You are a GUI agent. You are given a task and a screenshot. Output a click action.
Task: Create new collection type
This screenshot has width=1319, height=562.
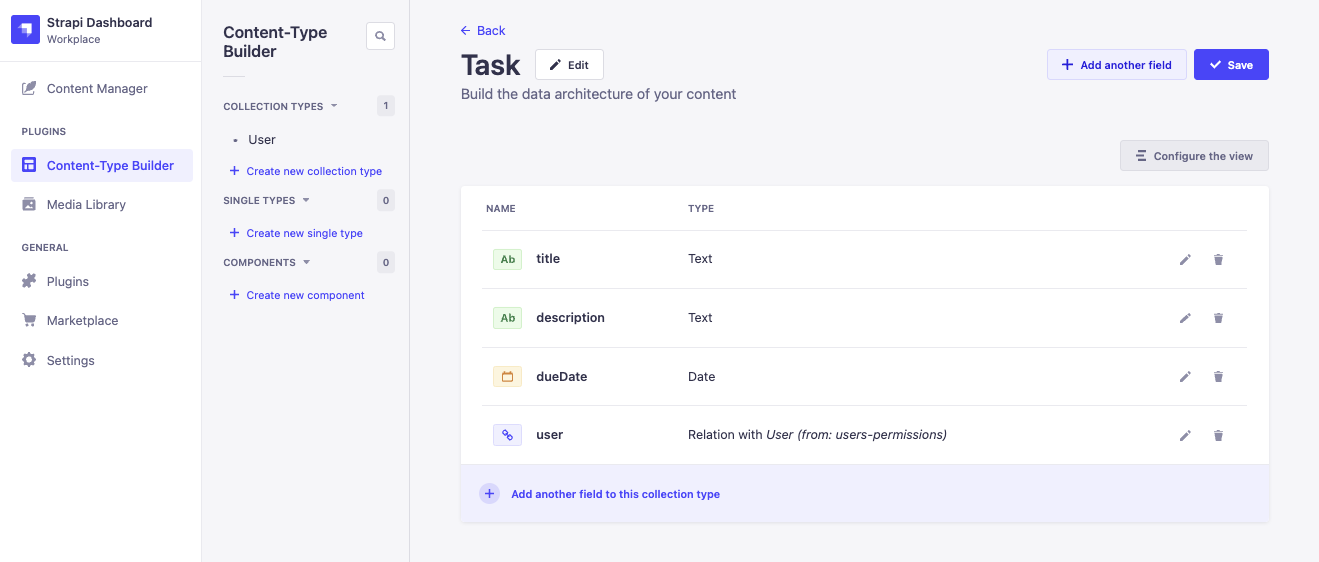click(306, 171)
